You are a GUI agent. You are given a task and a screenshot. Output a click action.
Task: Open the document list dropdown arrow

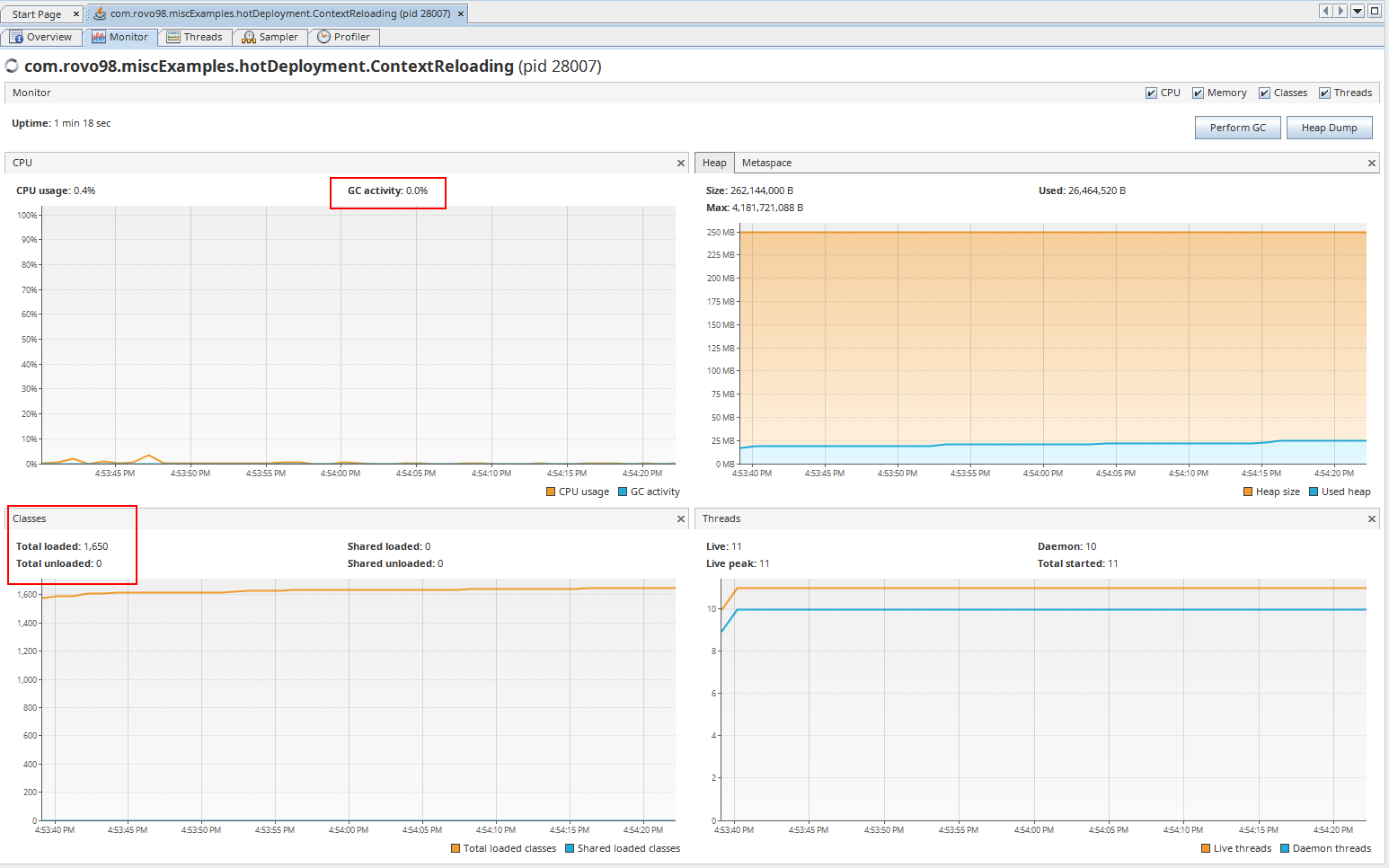pos(1358,11)
